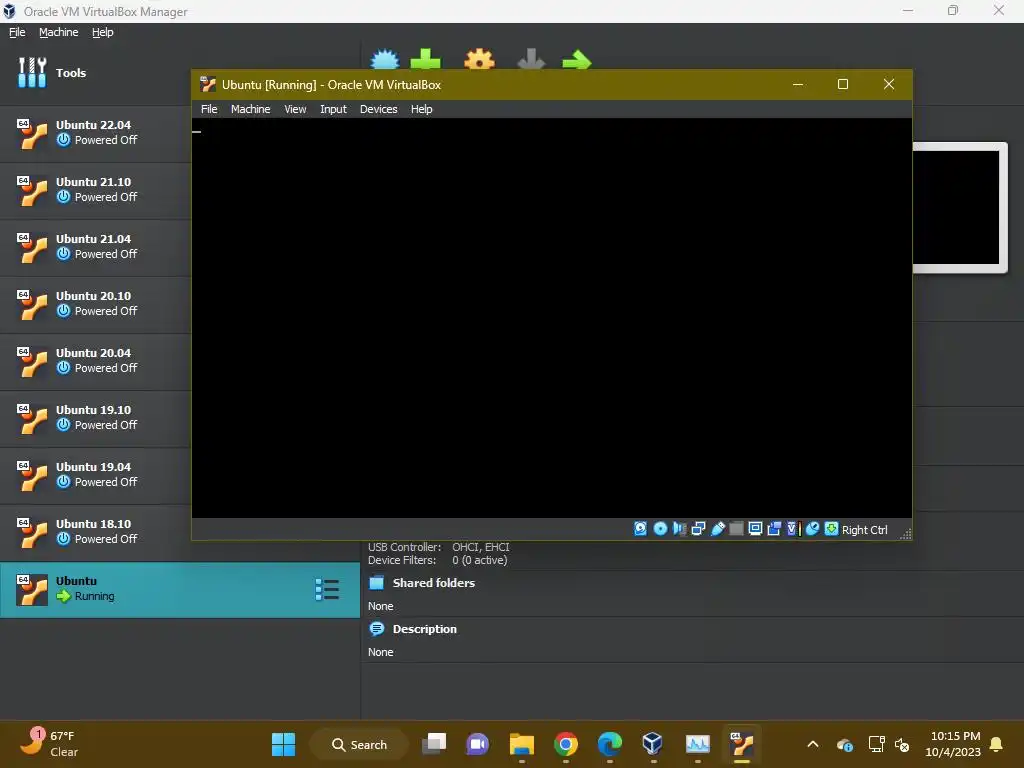Select Ubuntu 21.10 virtual machine
The image size is (1024, 768).
[95, 190]
